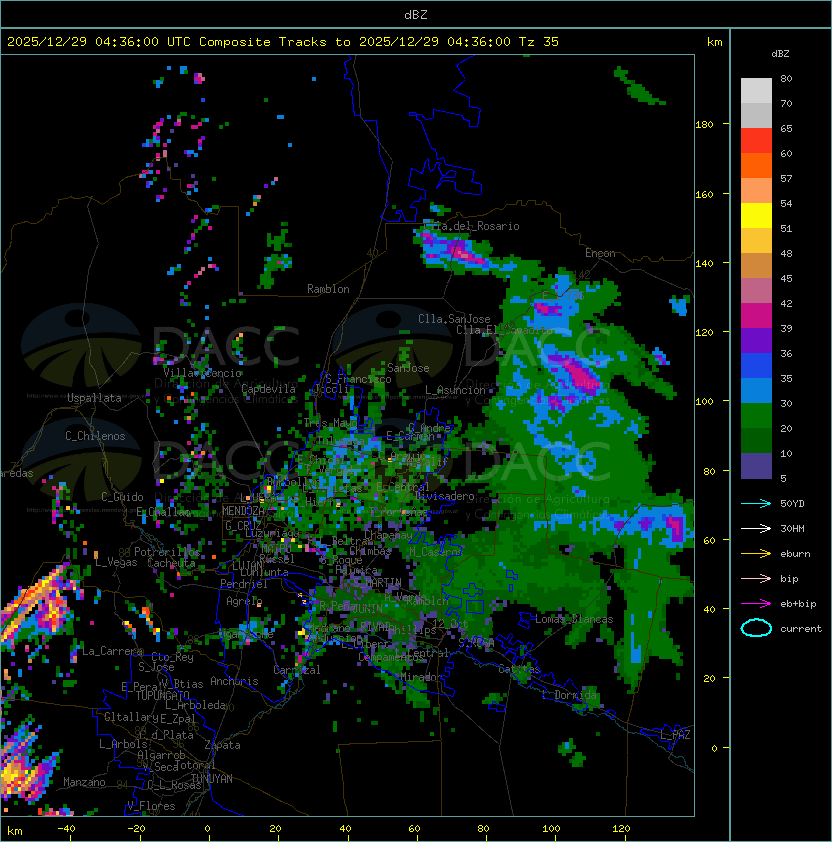832x842 pixels.
Task: Click the Villavicencio label
Action: pyautogui.click(x=202, y=373)
